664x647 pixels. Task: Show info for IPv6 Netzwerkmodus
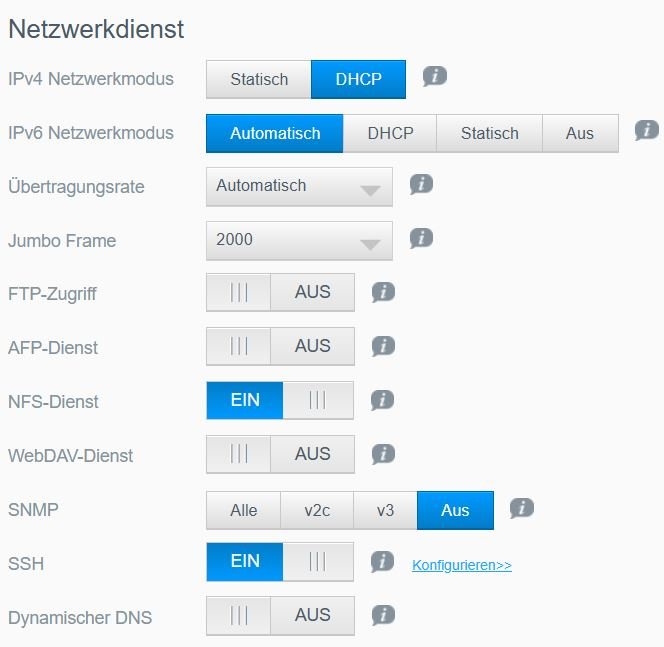pos(647,130)
